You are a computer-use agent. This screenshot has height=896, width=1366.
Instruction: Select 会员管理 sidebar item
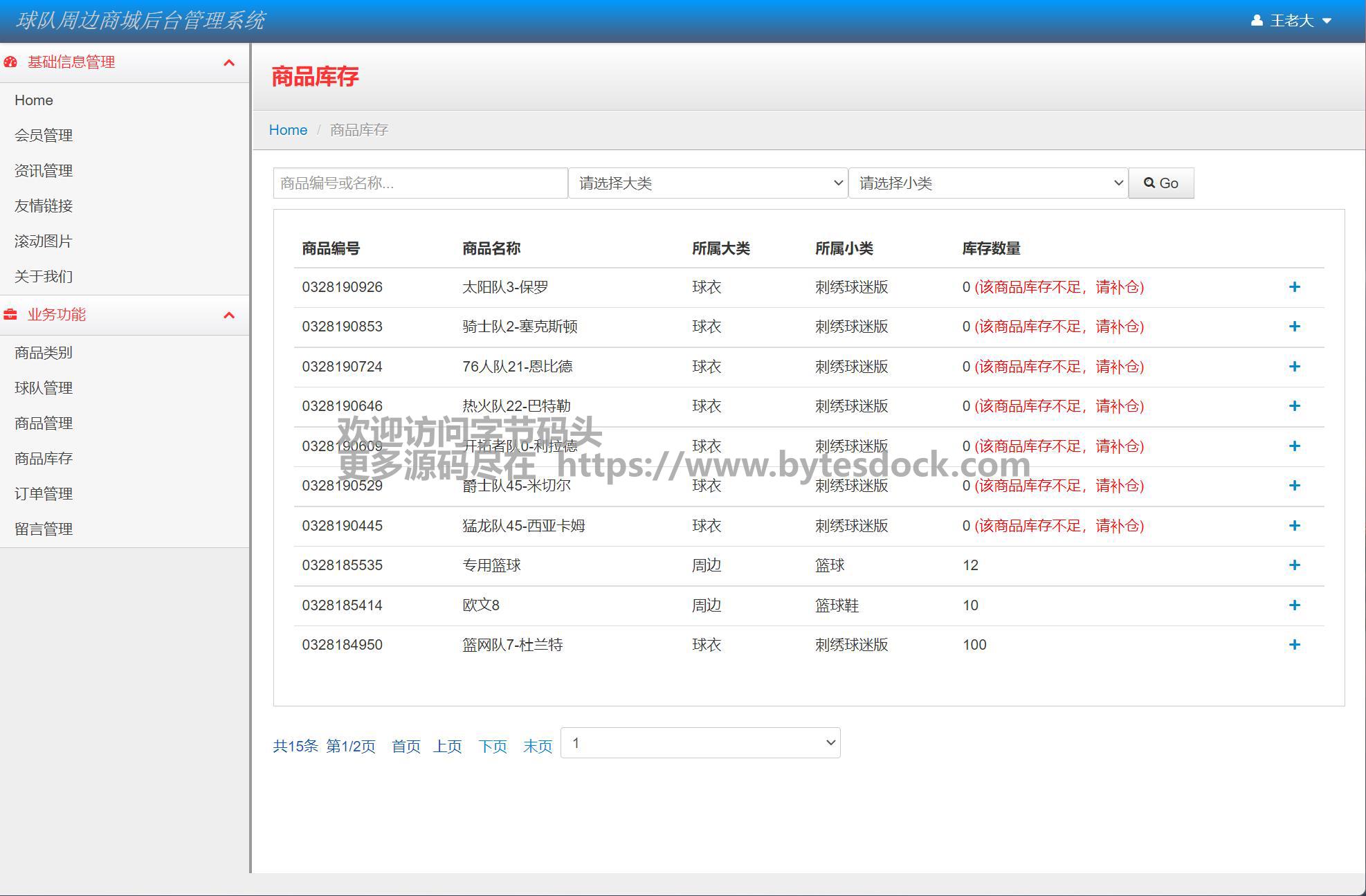44,136
